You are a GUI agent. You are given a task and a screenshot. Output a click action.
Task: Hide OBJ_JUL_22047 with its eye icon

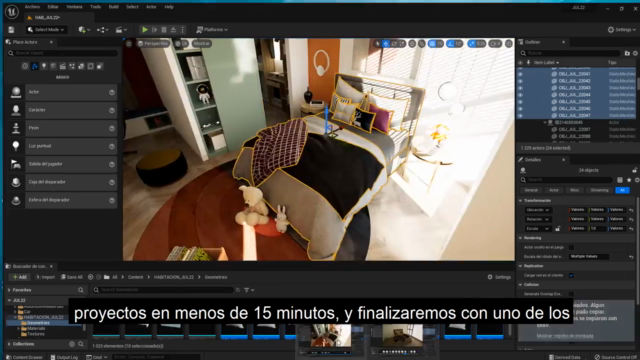point(520,116)
